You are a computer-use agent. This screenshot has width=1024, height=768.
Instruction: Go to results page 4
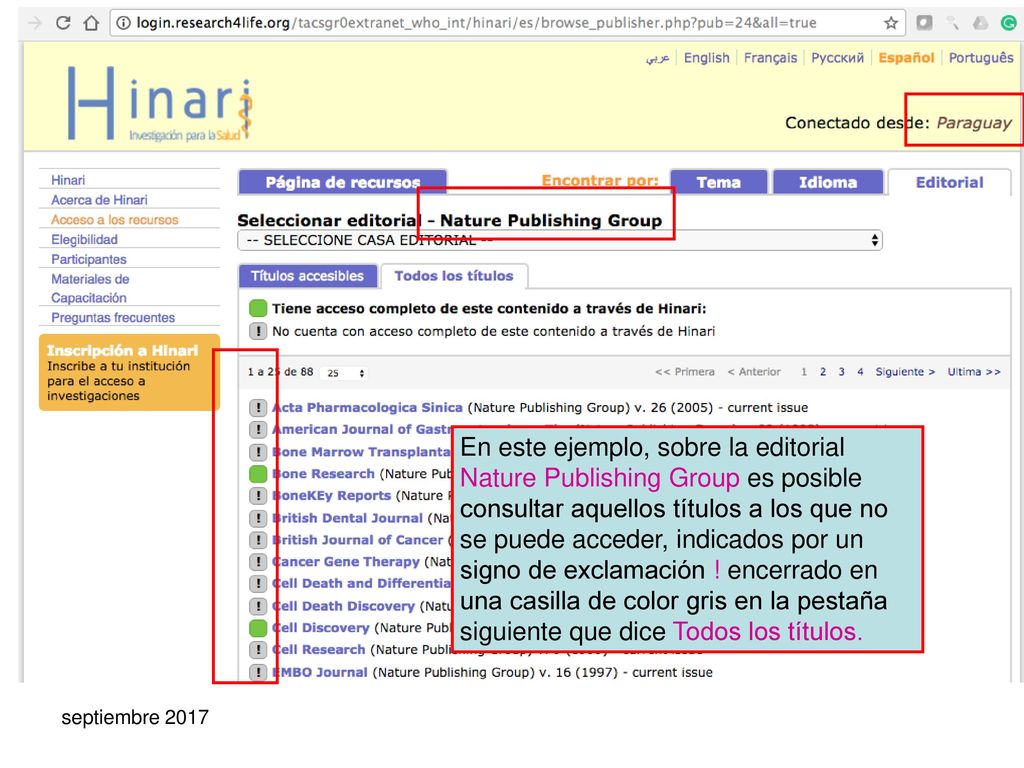pos(860,372)
